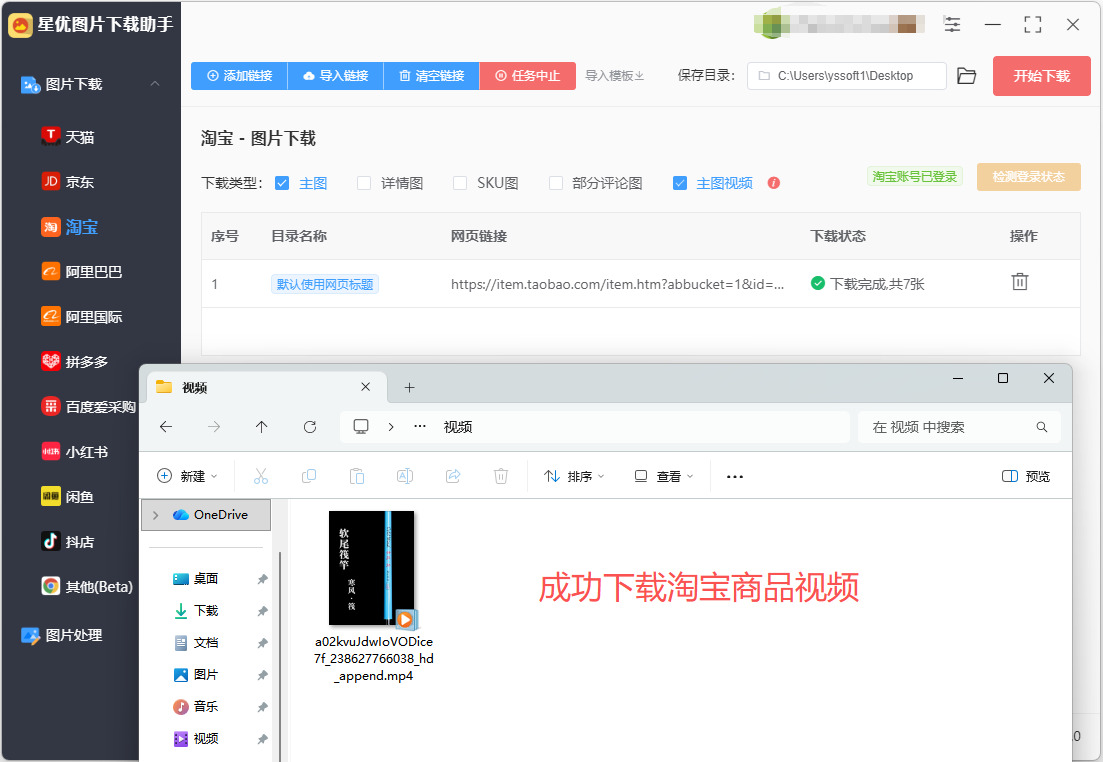The height and width of the screenshot is (762, 1103).
Task: Go back in File Explorer
Action: tap(166, 426)
